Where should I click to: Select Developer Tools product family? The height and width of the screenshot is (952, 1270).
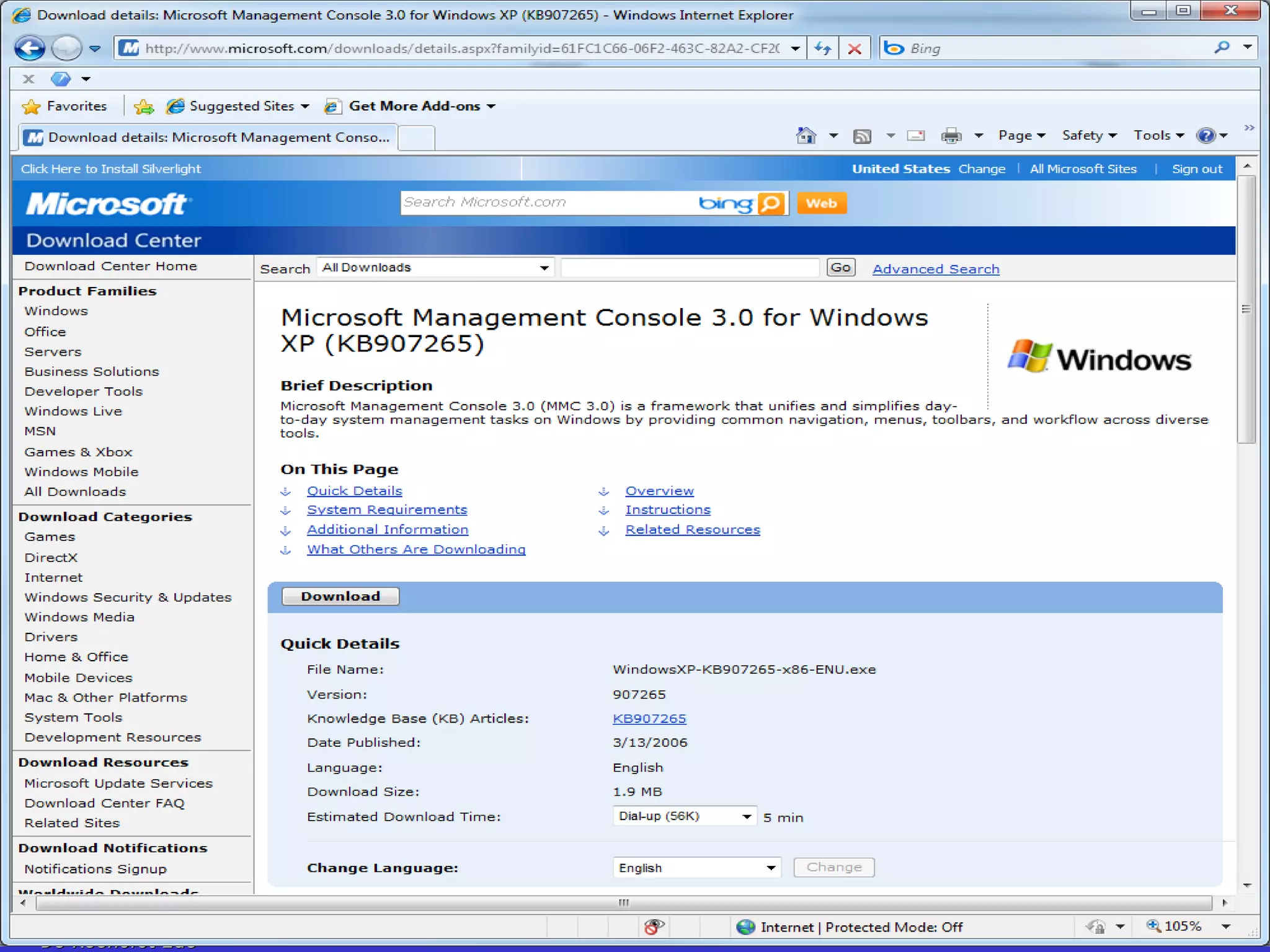(83, 392)
